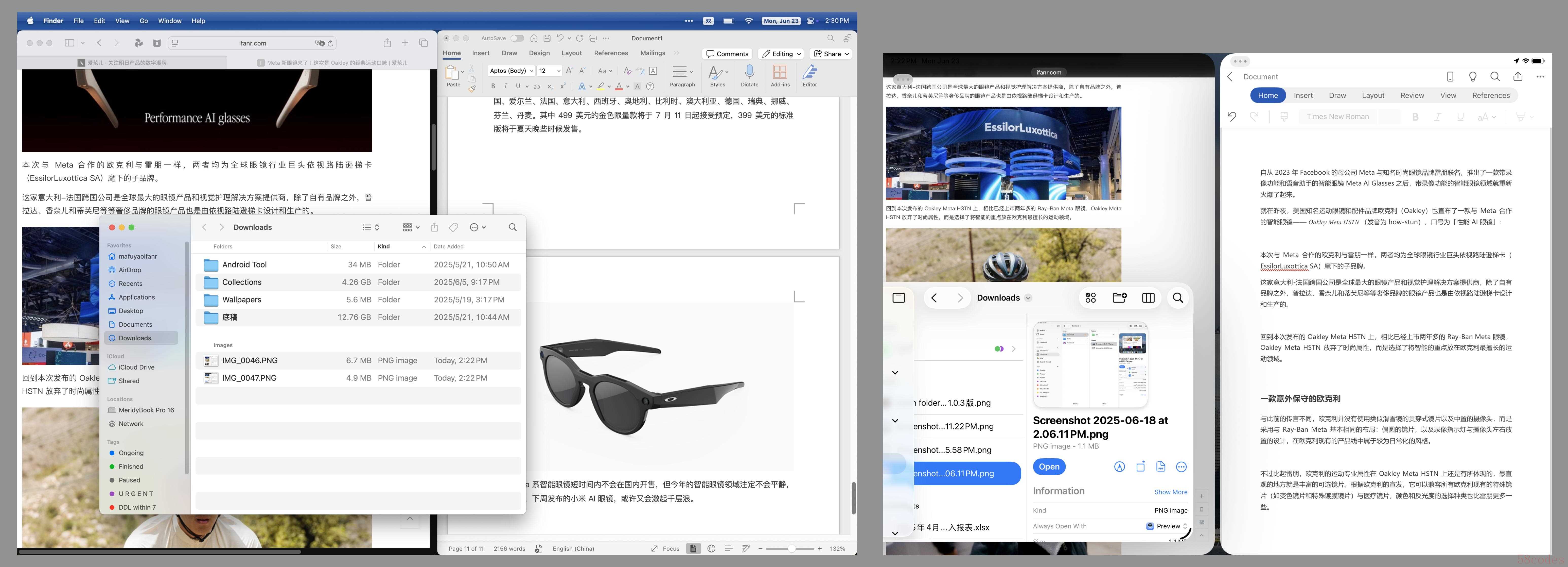1568x567 pixels.
Task: Click the tag icon in Finder toolbar
Action: point(453,227)
